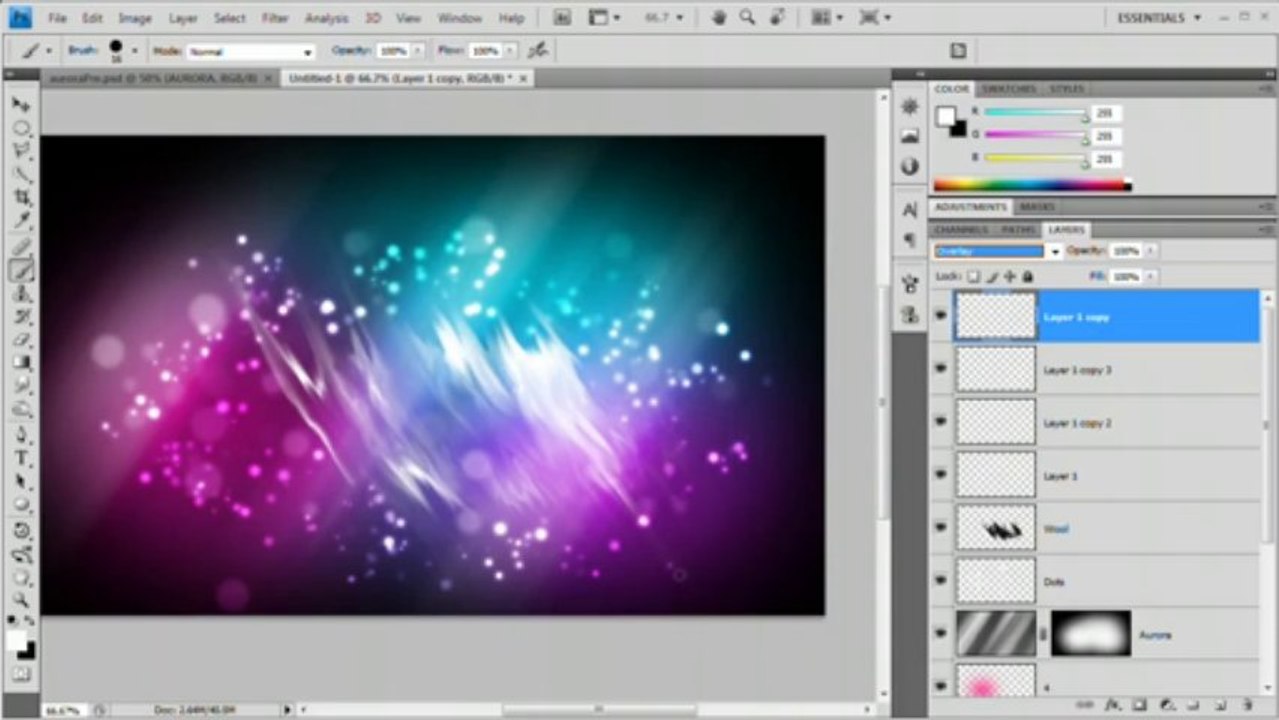This screenshot has height=720, width=1279.
Task: Select the Gradient tool
Action: (21, 363)
